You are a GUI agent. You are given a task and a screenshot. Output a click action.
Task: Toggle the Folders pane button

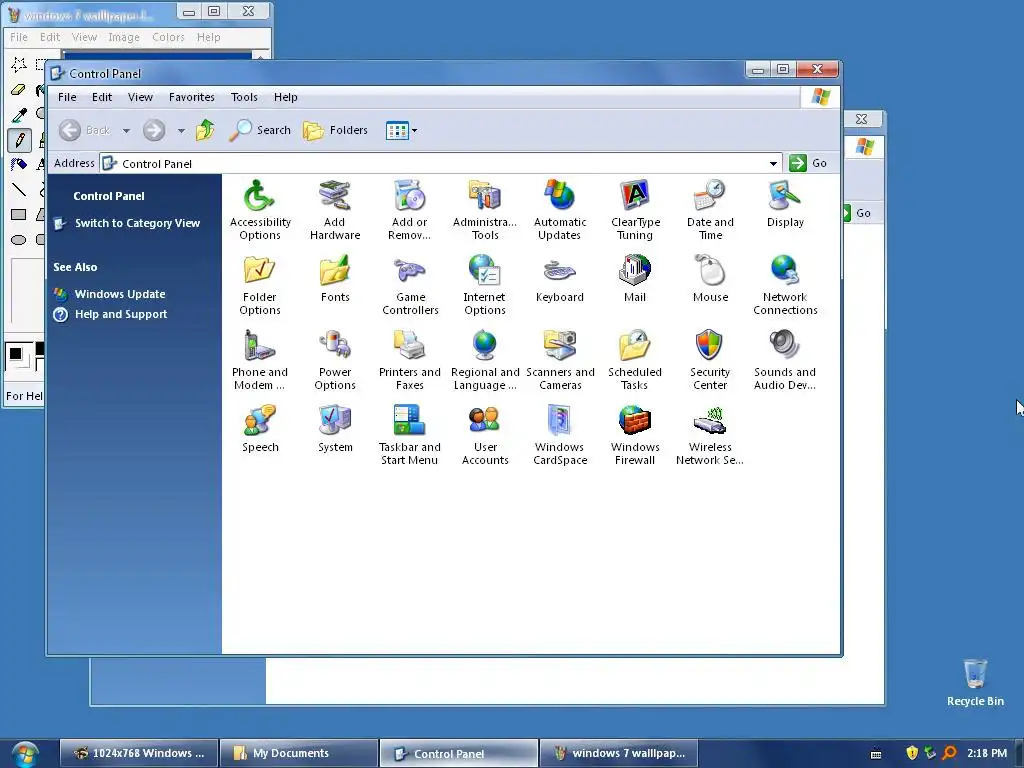[x=335, y=130]
